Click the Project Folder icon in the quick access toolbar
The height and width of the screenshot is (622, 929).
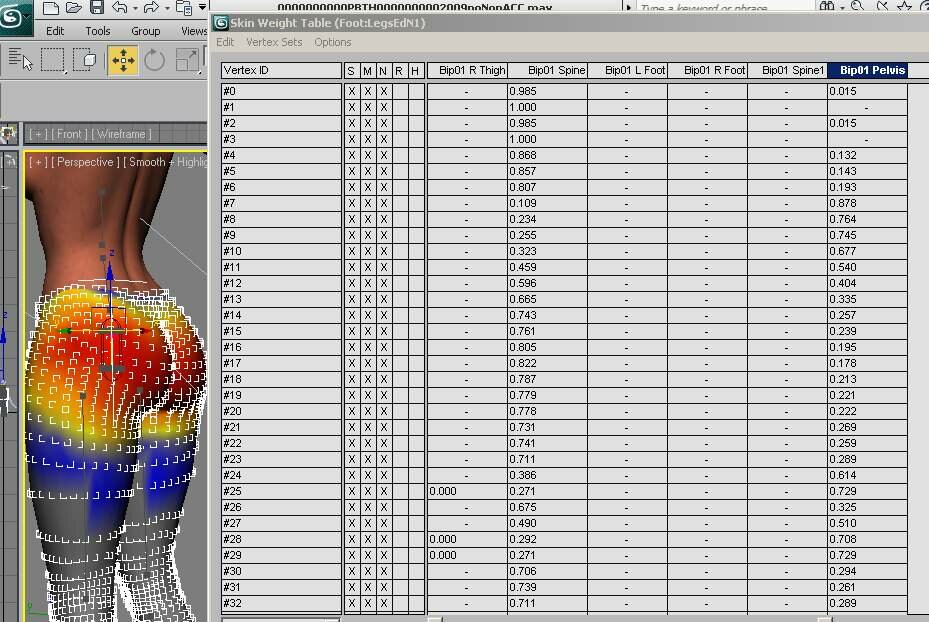184,8
